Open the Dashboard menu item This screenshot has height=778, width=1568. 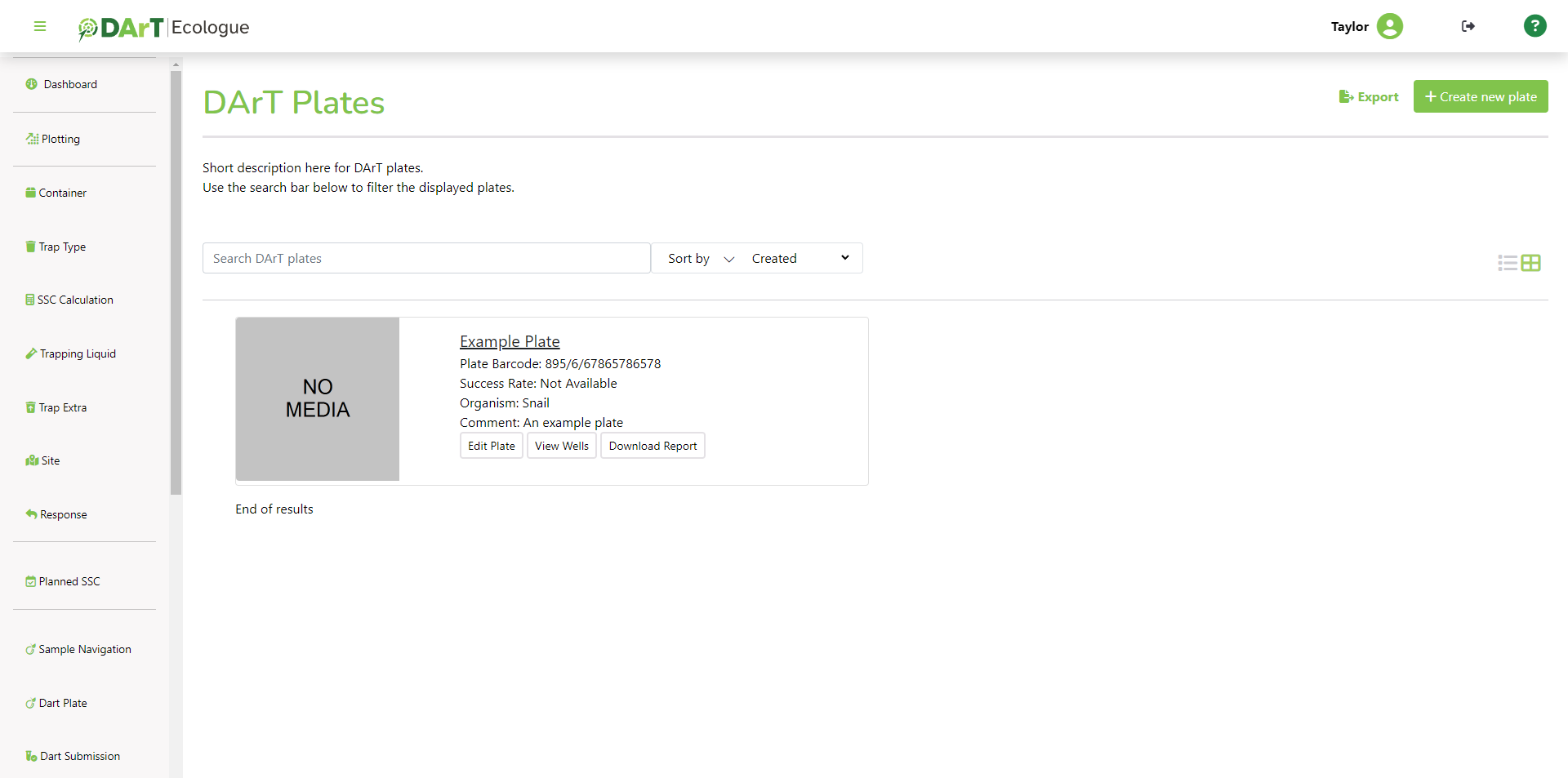(70, 84)
